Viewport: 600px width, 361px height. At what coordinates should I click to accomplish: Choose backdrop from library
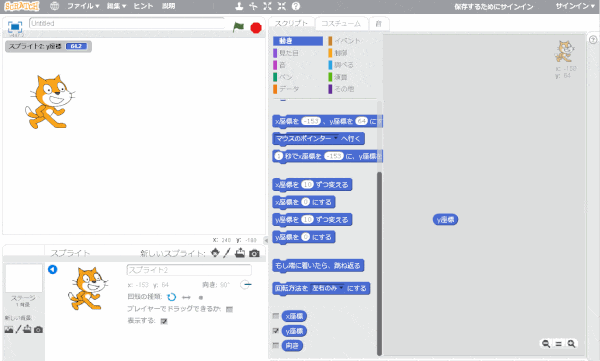(9, 329)
